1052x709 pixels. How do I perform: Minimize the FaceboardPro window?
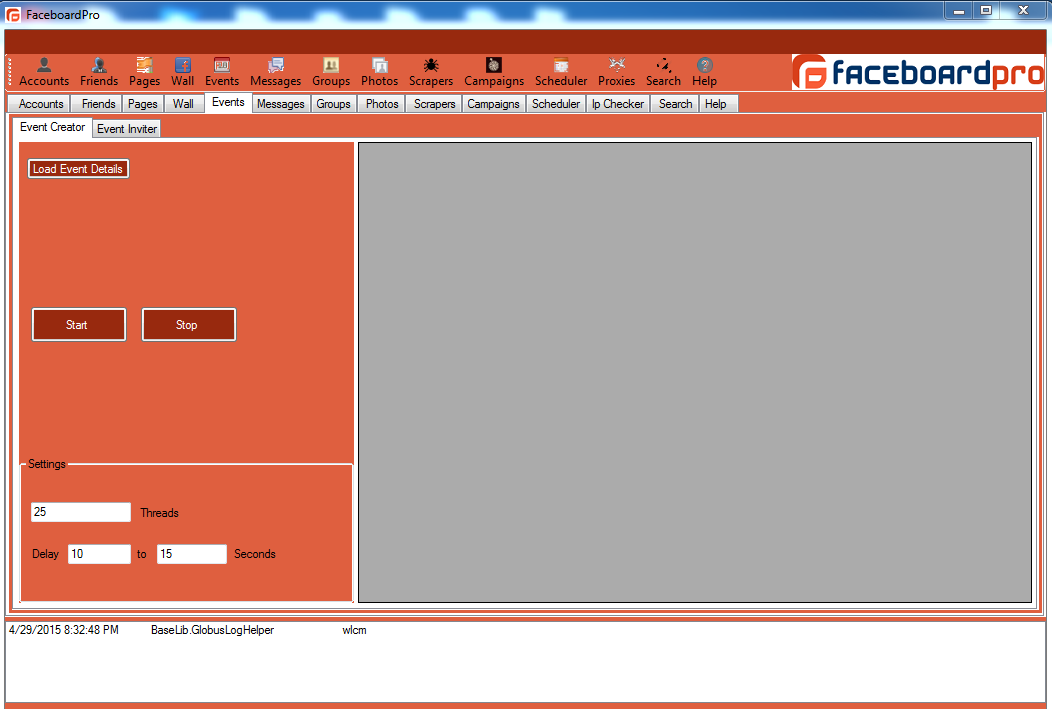pos(959,11)
